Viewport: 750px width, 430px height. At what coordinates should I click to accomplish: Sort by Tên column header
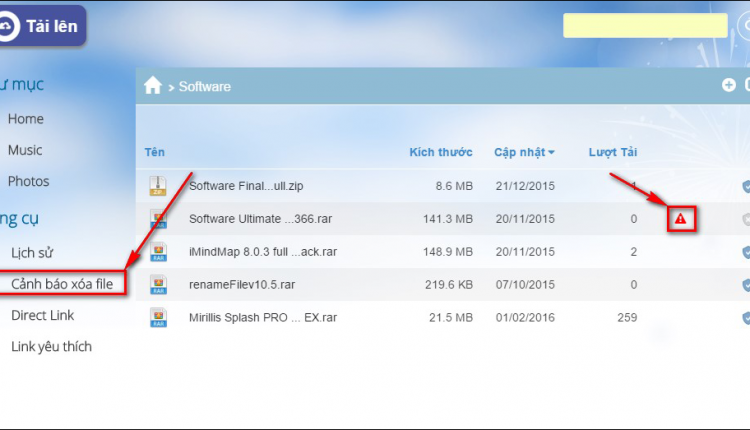(154, 152)
